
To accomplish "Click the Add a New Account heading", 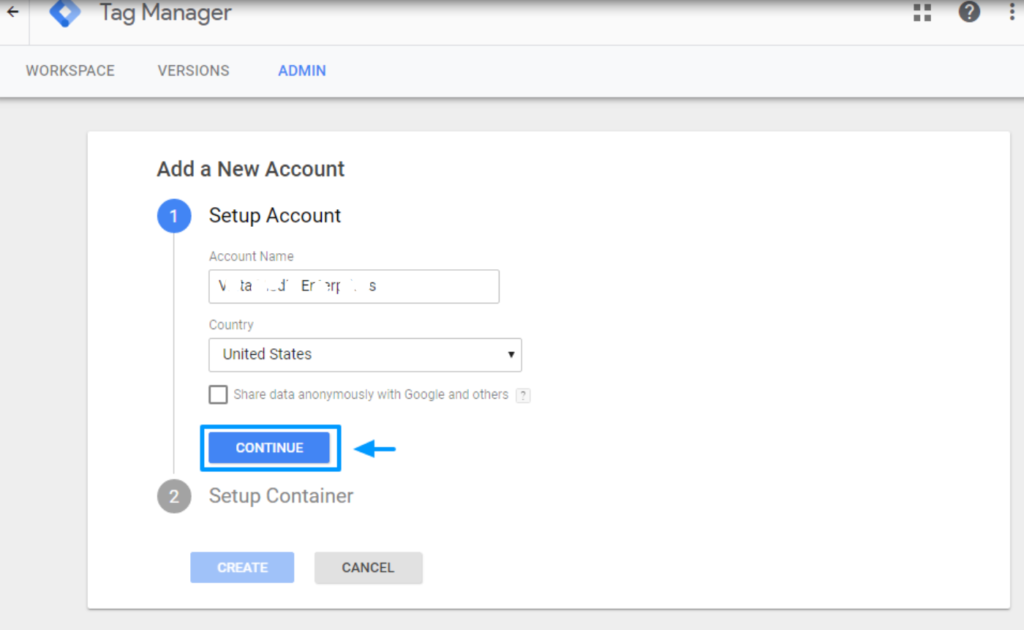I will 251,169.
